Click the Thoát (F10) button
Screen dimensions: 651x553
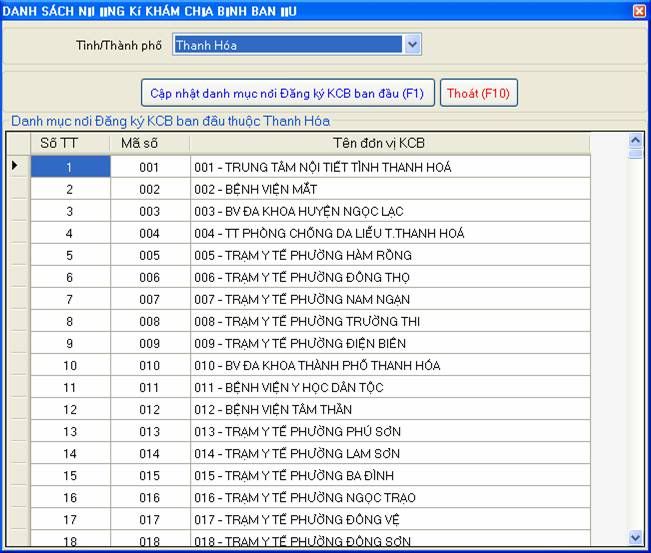click(x=479, y=93)
